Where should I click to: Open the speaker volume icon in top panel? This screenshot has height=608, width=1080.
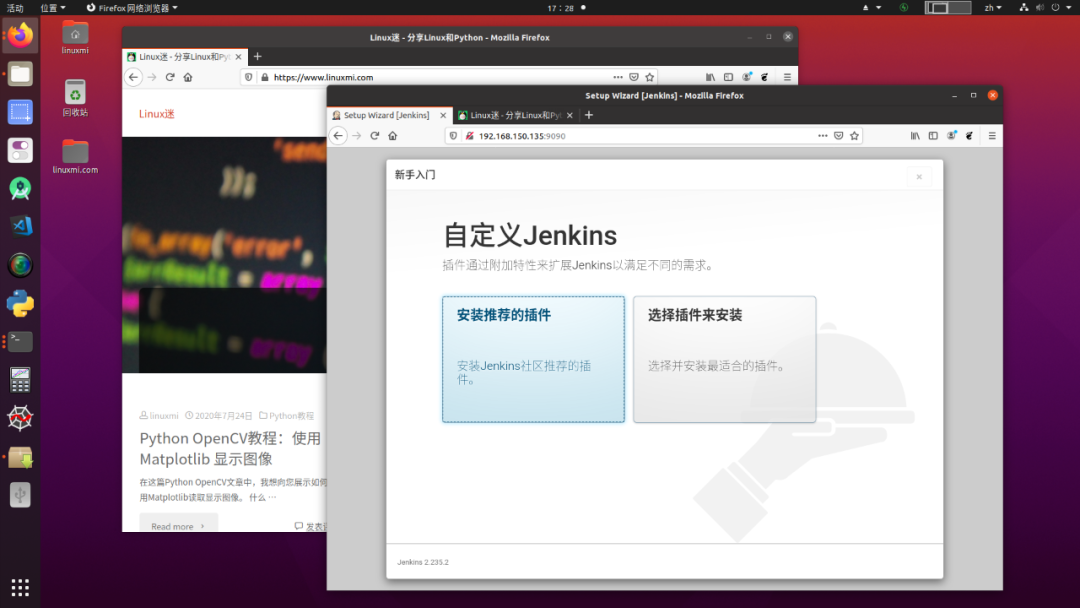(1040, 8)
